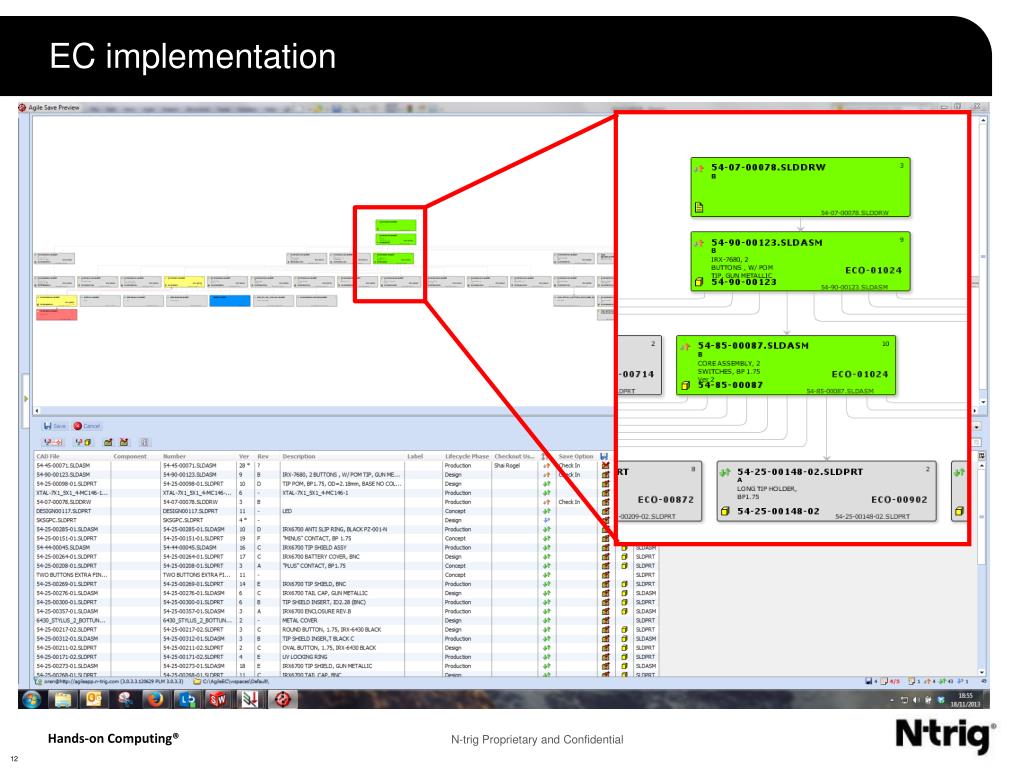Screen dimensions: 1024x768
Task: Select the 54-45-00071.SLDASM row in CAD File column
Action: pos(61,466)
